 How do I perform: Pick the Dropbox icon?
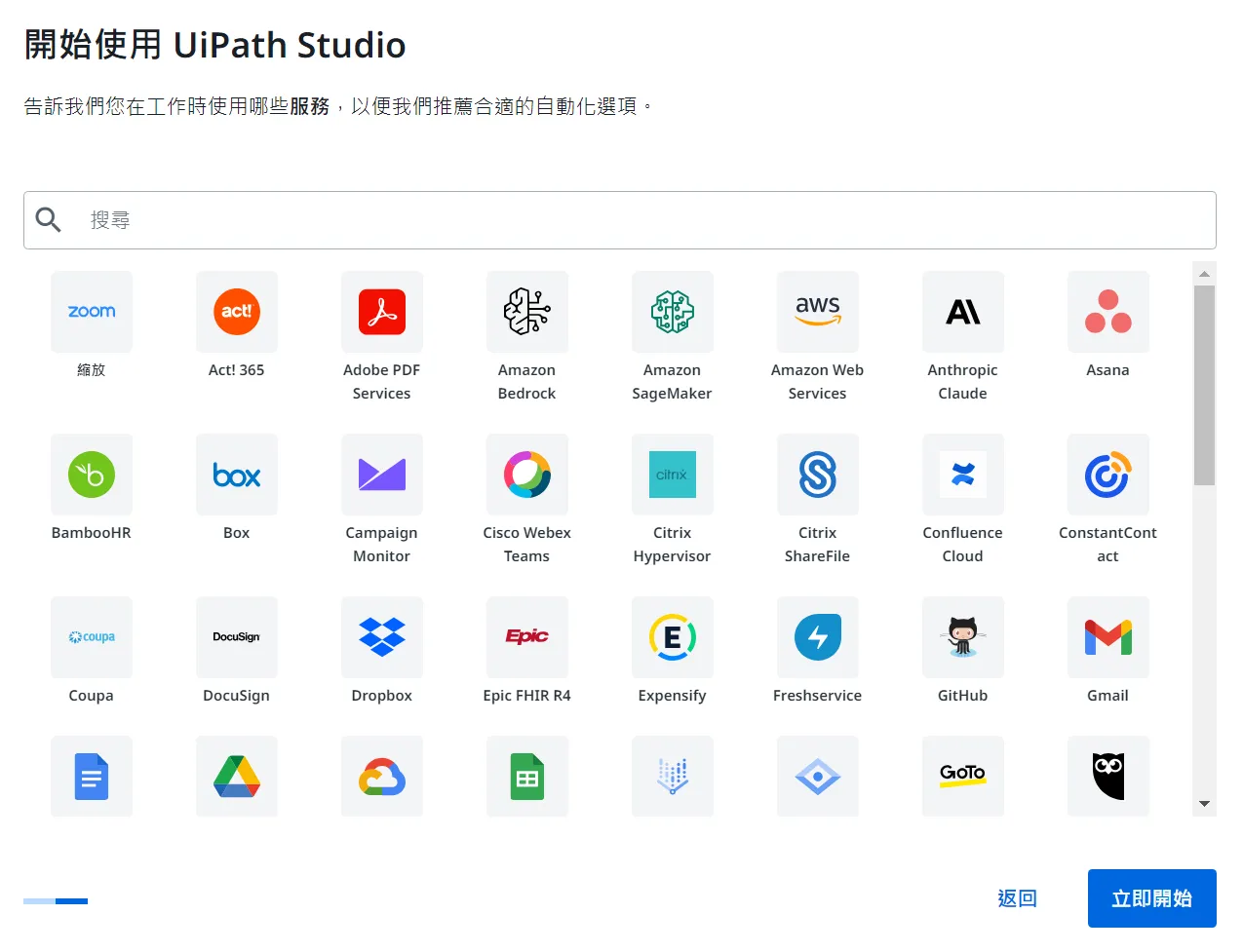click(382, 637)
